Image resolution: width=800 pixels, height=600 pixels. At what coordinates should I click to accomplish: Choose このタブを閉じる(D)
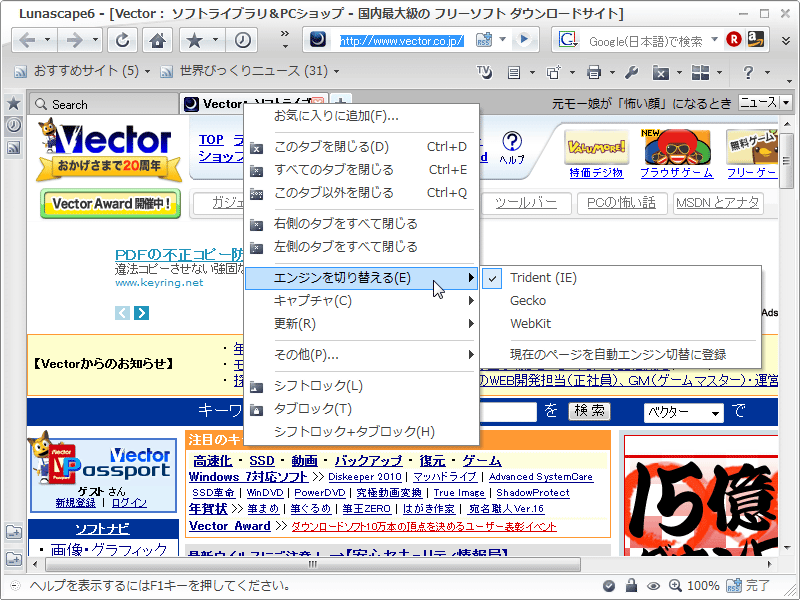coord(361,147)
